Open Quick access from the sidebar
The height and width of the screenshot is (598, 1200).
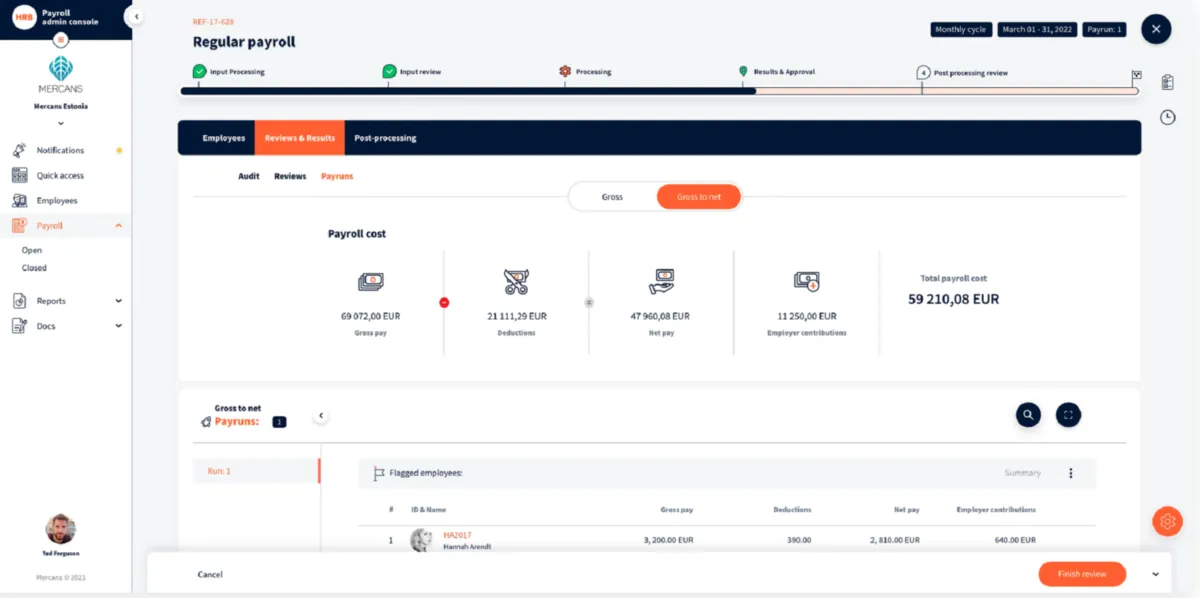pos(60,176)
